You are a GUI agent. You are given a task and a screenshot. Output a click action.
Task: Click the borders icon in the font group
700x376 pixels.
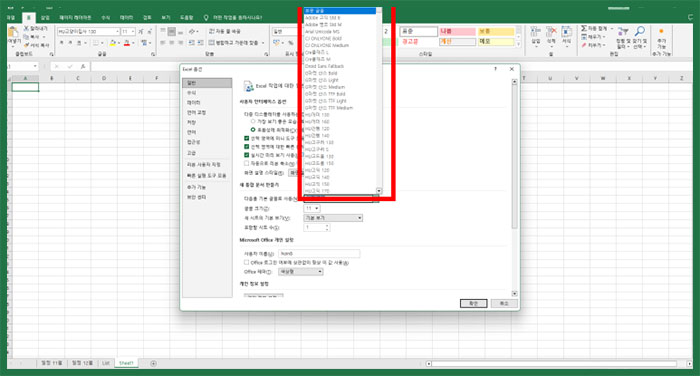(96, 43)
